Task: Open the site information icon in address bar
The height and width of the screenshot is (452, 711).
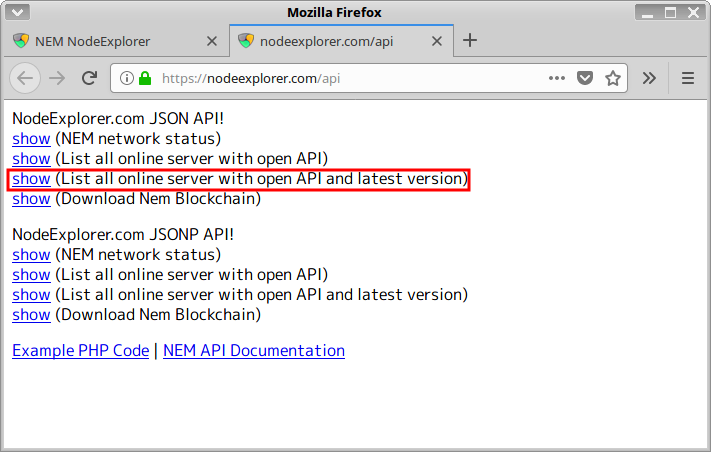Action: click(127, 78)
